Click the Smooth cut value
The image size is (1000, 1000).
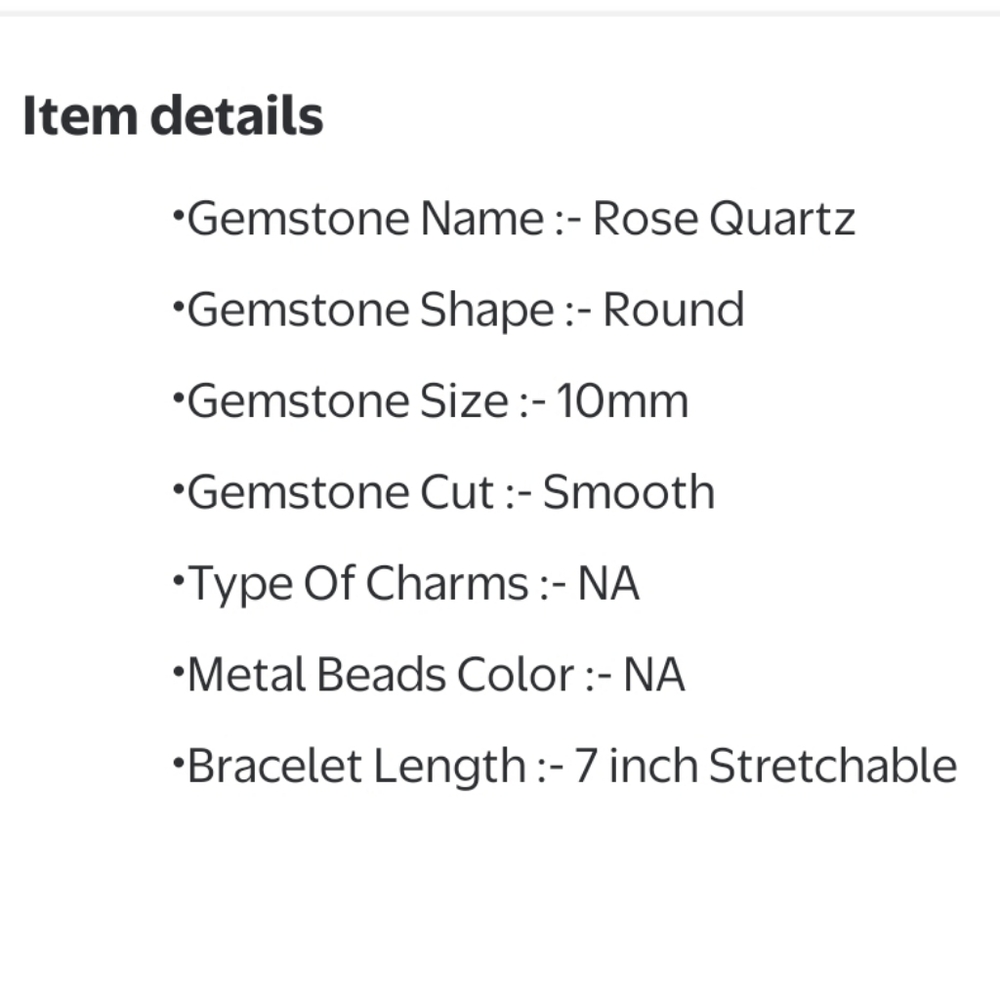628,492
